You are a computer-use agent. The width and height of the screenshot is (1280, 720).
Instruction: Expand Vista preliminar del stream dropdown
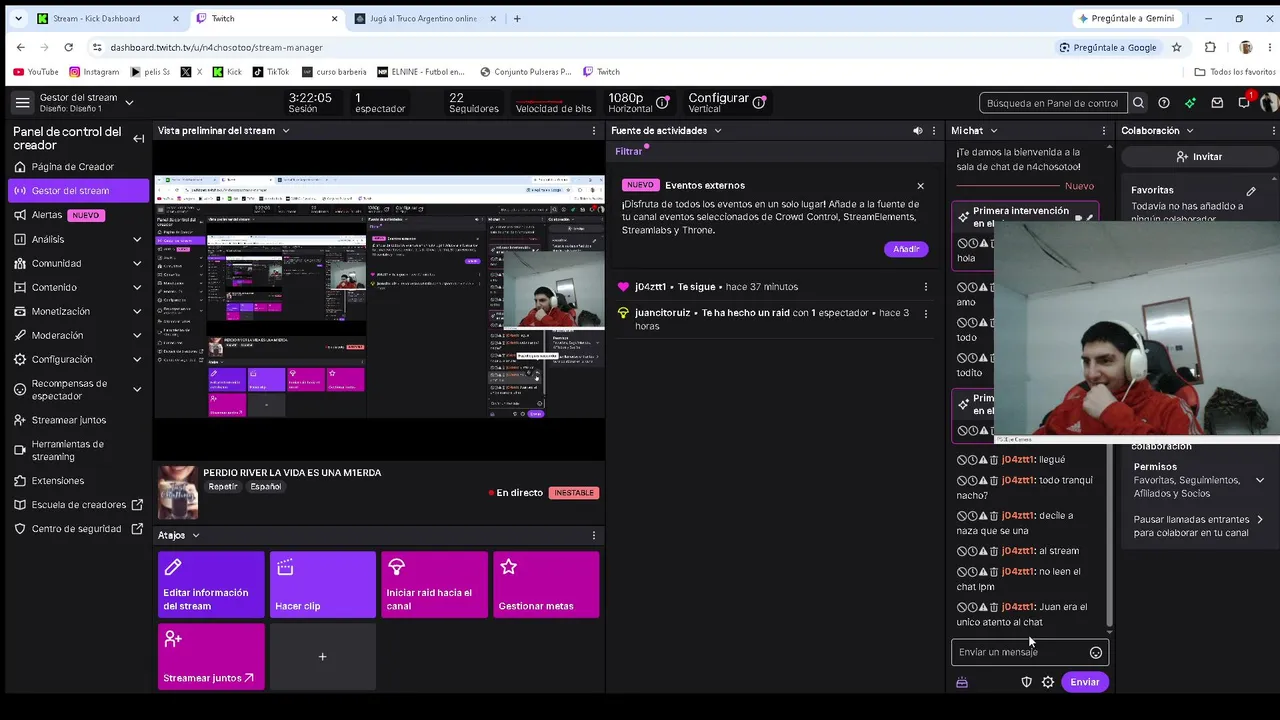tap(285, 131)
